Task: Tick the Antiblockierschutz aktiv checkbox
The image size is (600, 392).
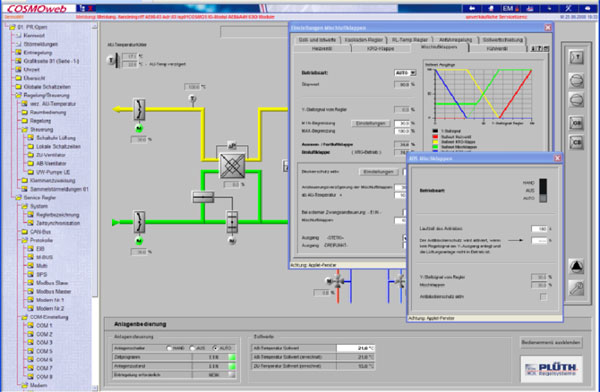Action: pos(543,297)
